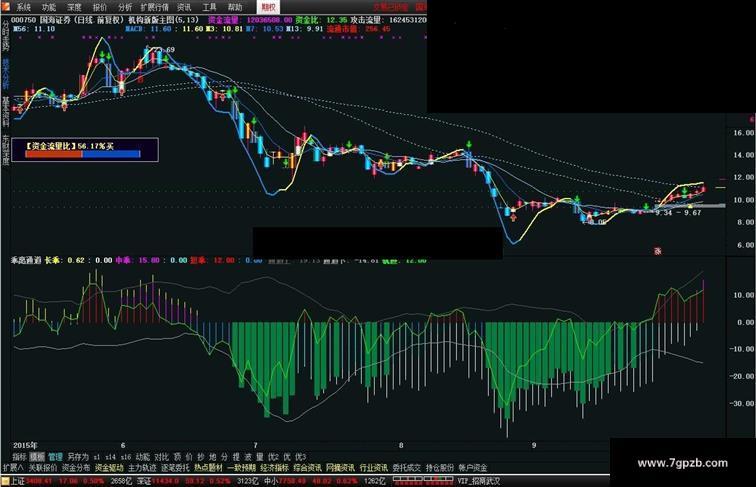The height and width of the screenshot is (487, 756).
Task: Select the 模板 tab
Action: point(37,456)
